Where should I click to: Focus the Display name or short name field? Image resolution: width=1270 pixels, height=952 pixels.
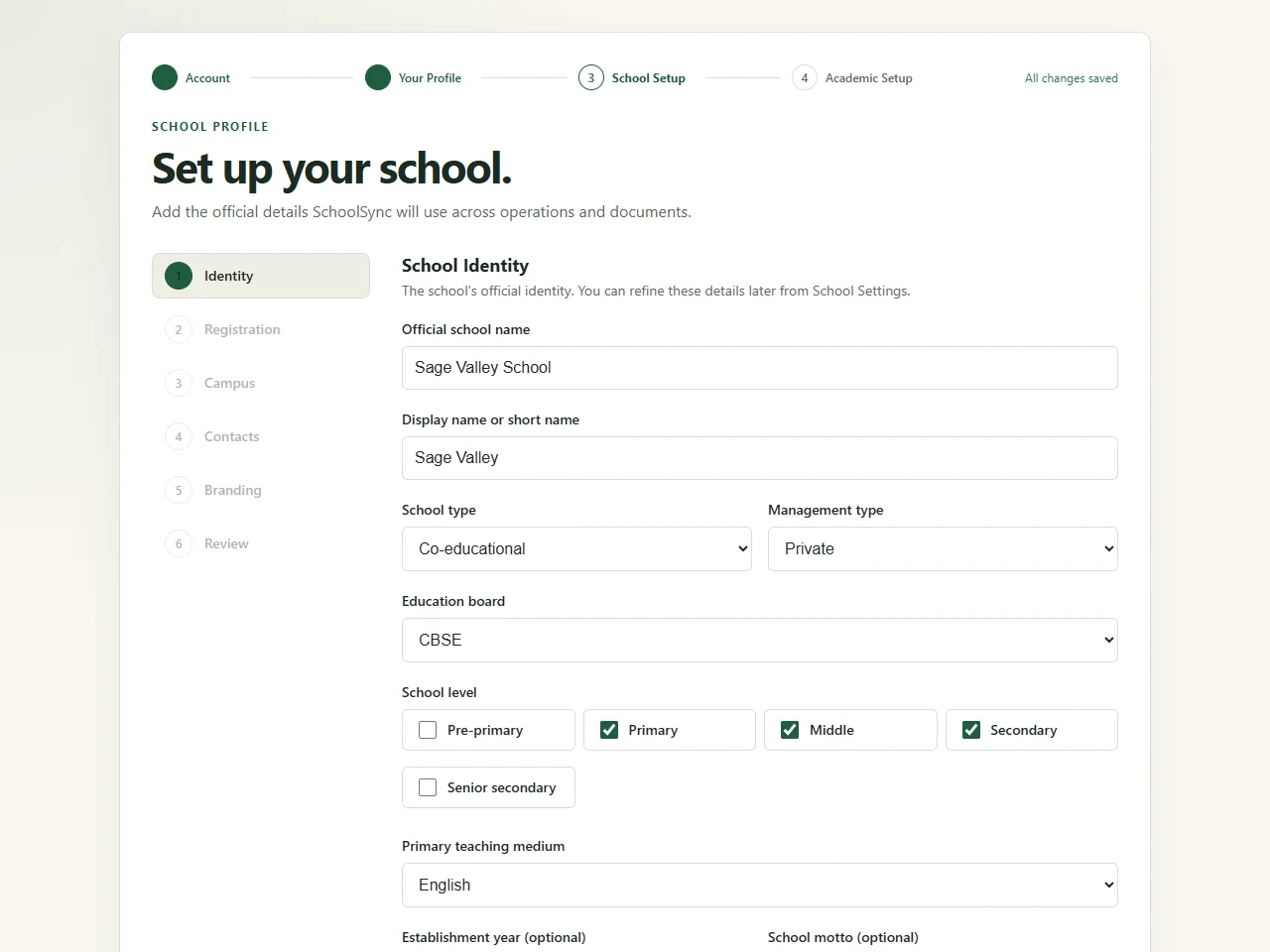[x=760, y=458]
